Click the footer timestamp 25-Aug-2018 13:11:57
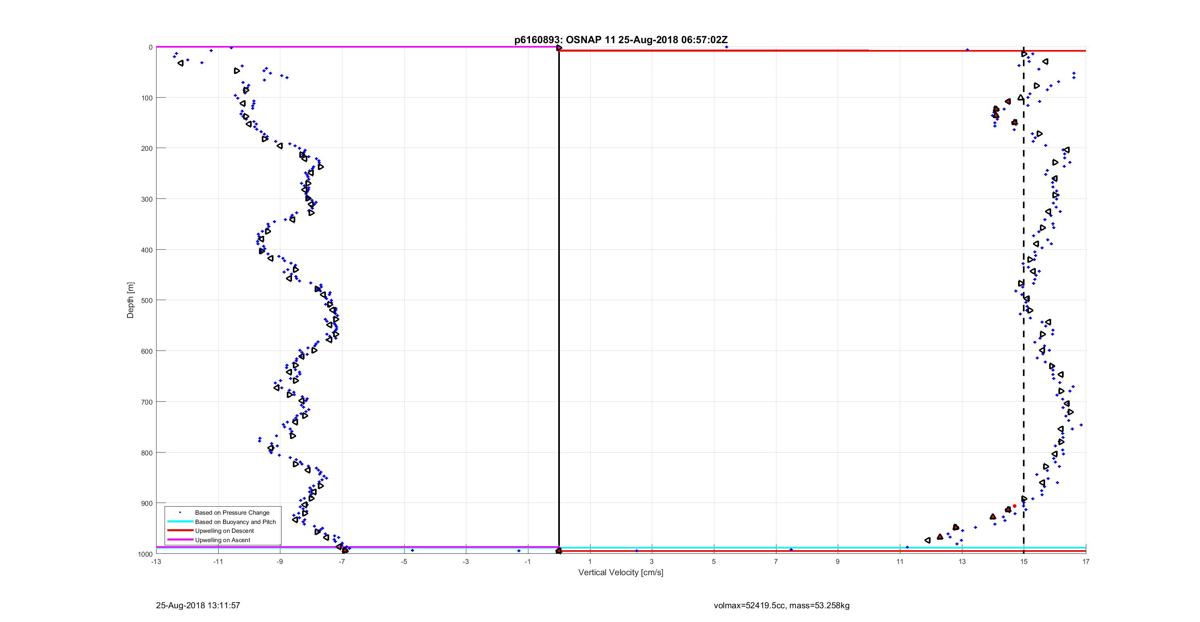This screenshot has height=622, width=1200. 197,605
